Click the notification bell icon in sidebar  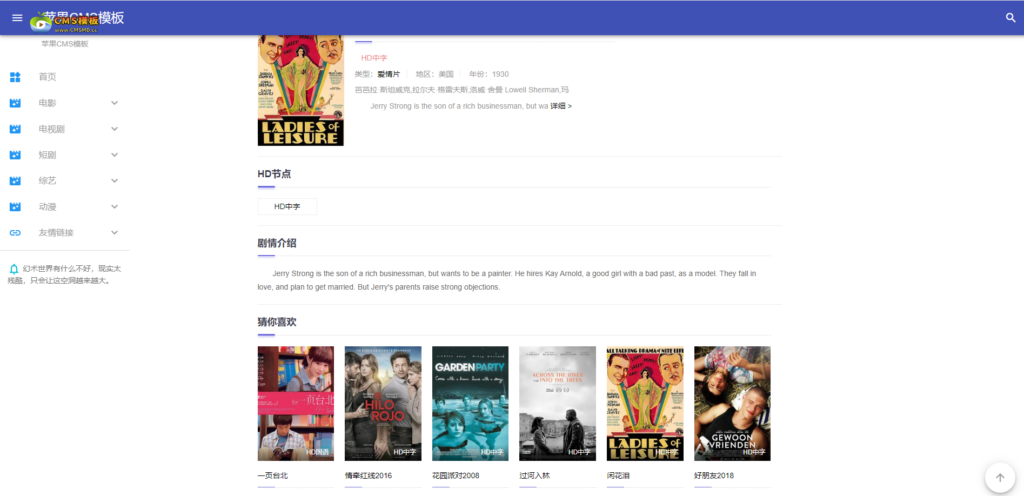click(14, 269)
